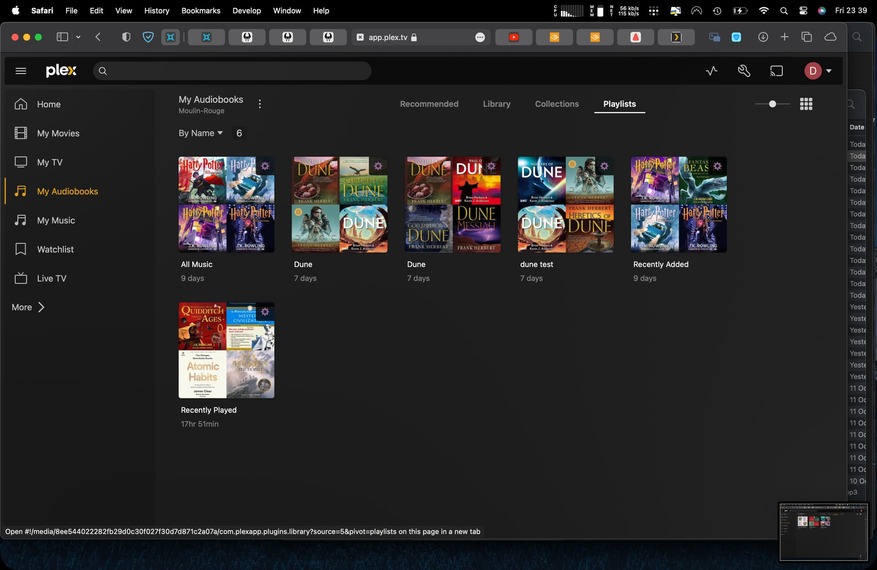The width and height of the screenshot is (877, 570).
Task: Open My Movies library in sidebar
Action: [58, 133]
